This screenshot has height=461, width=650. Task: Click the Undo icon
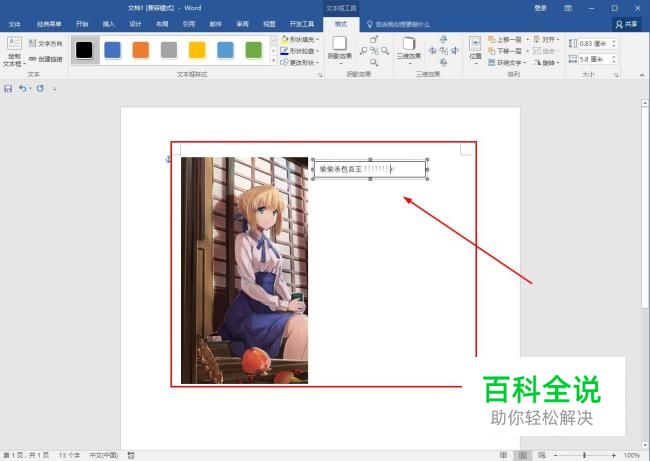pos(22,88)
